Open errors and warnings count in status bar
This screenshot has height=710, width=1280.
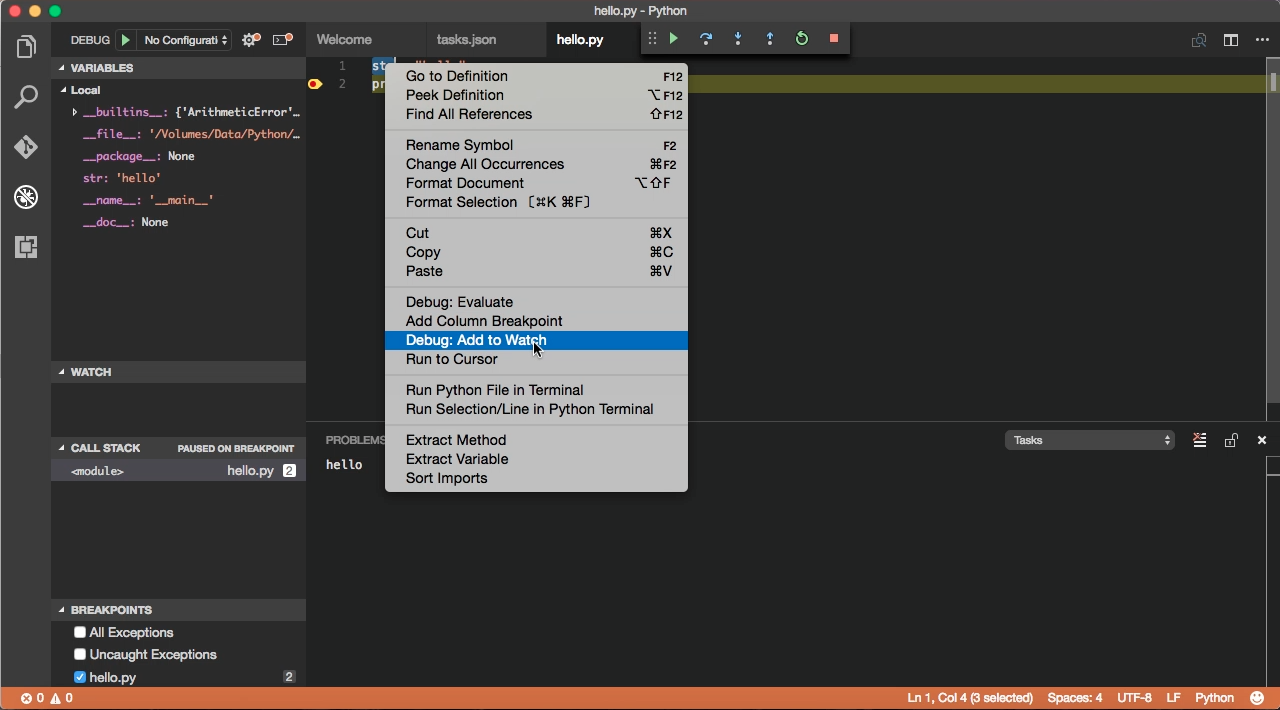(x=47, y=698)
